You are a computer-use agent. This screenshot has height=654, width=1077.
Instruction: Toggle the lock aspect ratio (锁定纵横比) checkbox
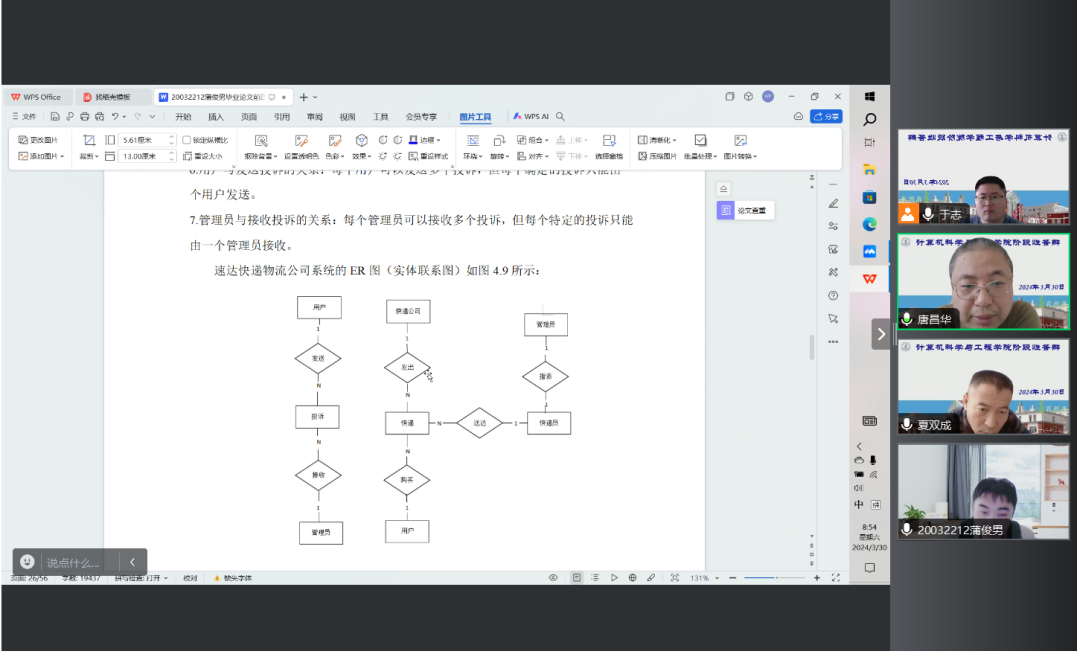point(186,140)
